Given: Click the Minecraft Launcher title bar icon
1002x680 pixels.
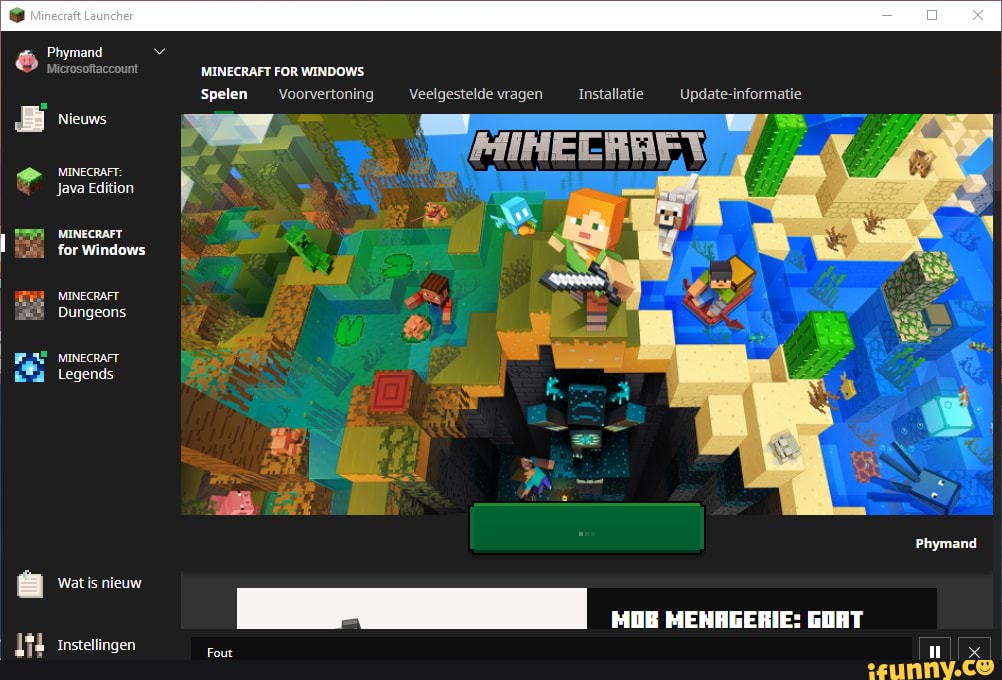Looking at the screenshot, I should [x=17, y=15].
